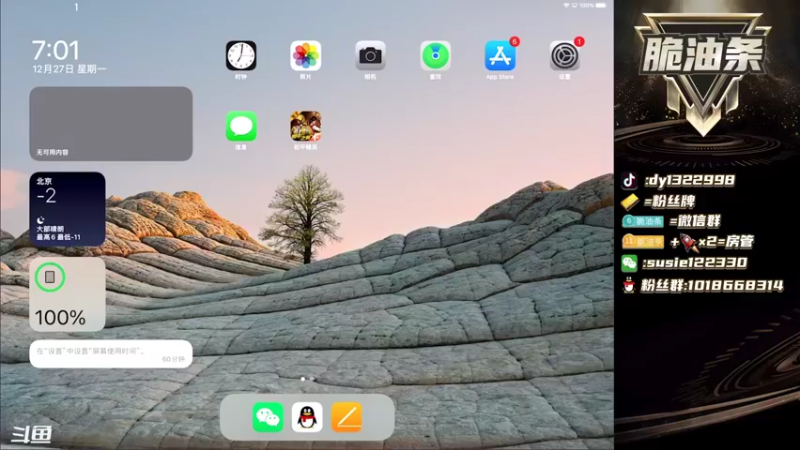This screenshot has height=450, width=800.
Task: Open the Messages app
Action: [x=241, y=126]
